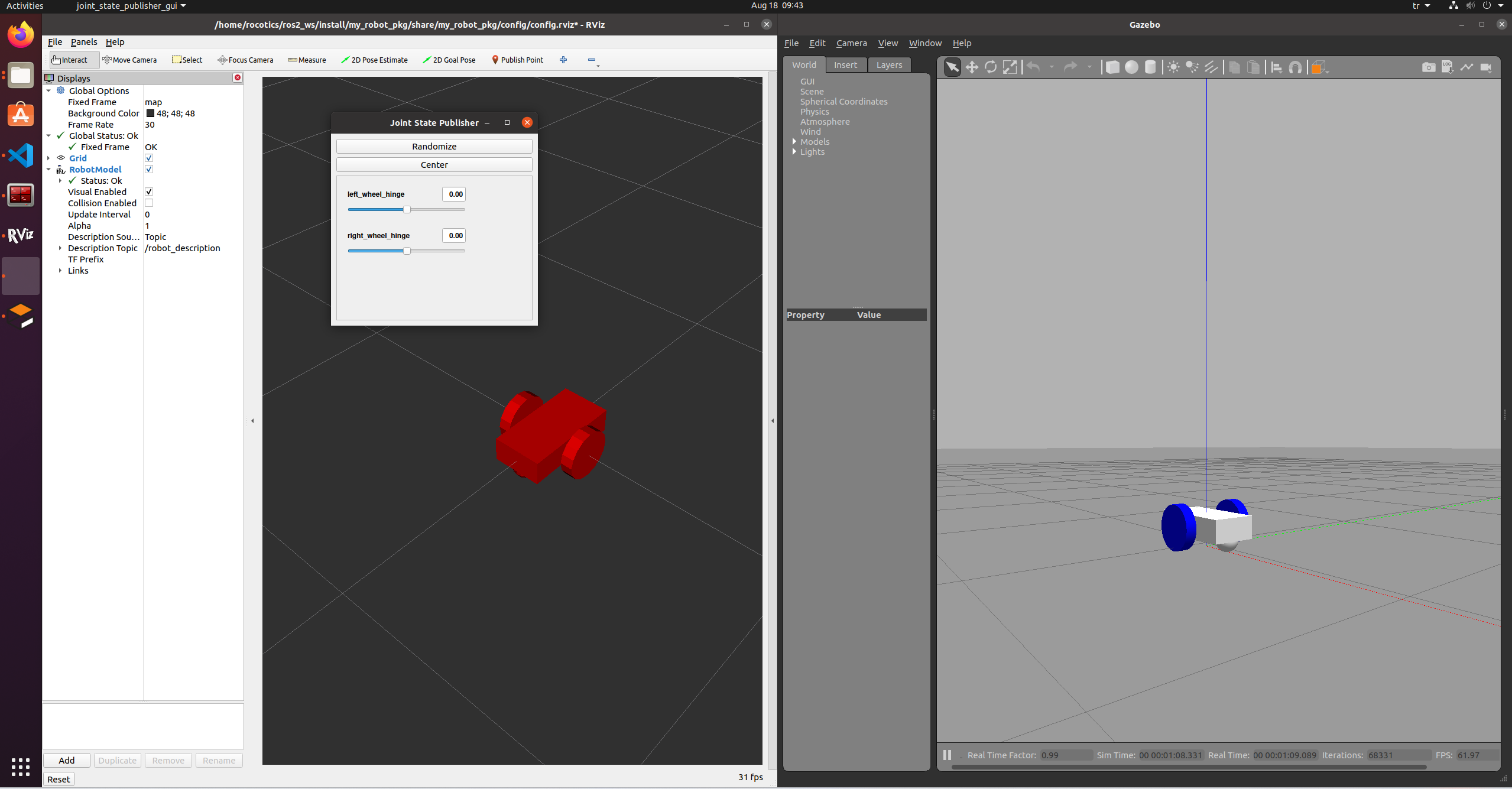Add a spot light in Gazebo
1512x789 pixels.
1192,67
